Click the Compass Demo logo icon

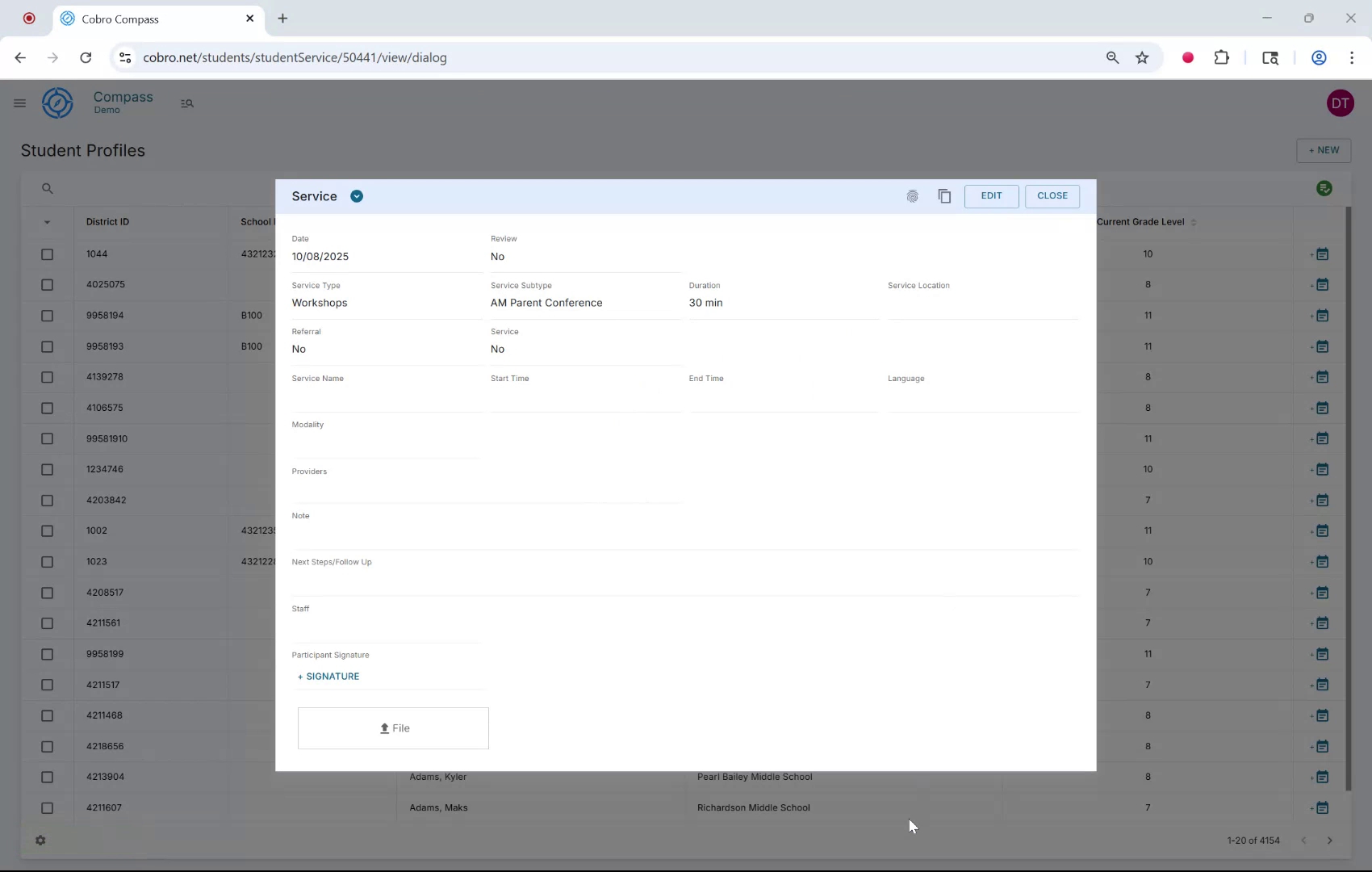click(56, 103)
